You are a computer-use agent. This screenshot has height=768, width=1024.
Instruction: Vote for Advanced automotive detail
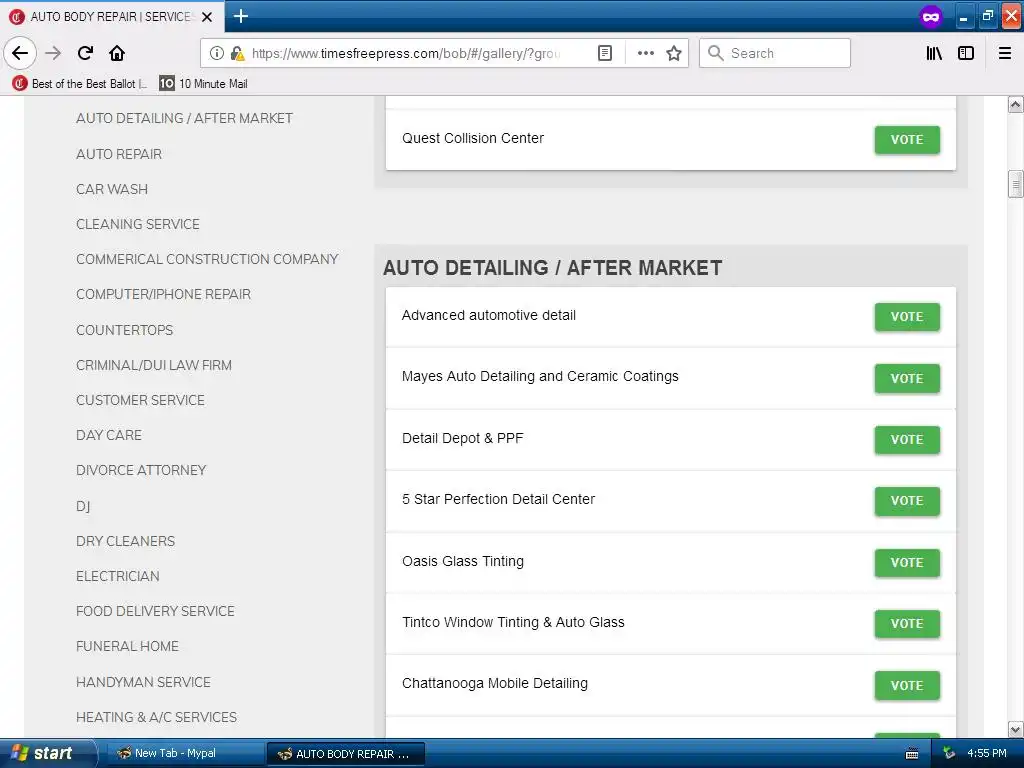906,317
